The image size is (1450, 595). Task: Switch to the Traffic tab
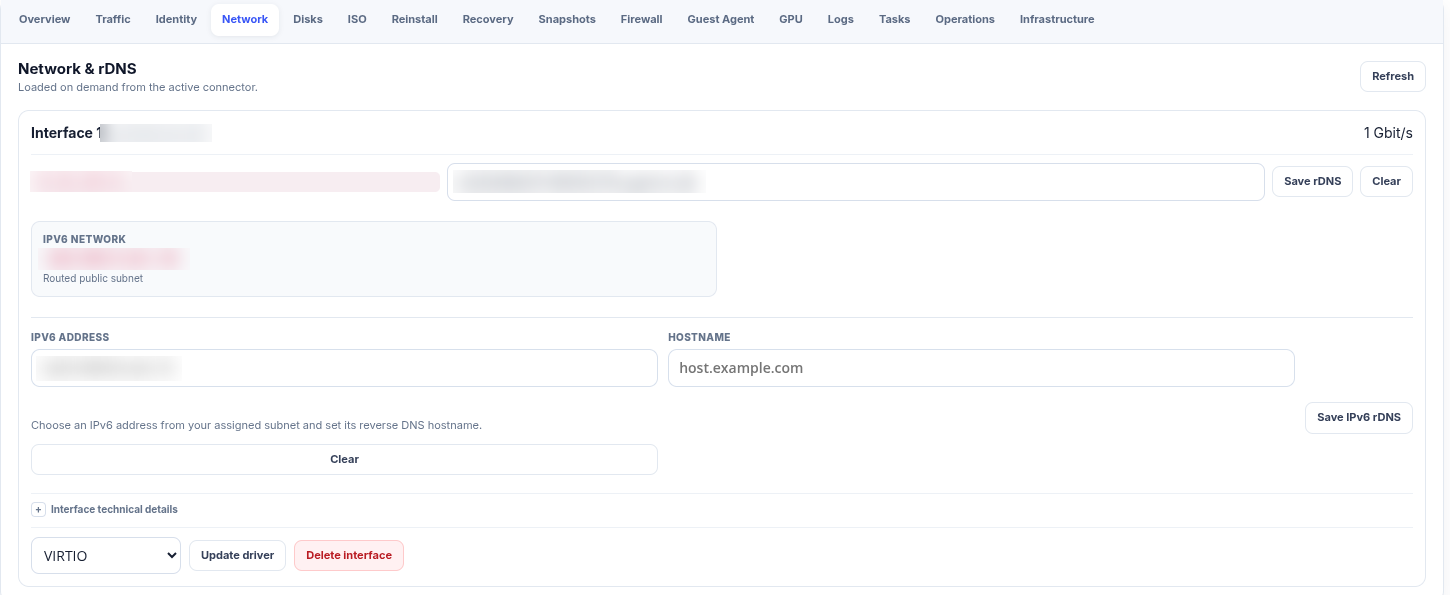[113, 19]
